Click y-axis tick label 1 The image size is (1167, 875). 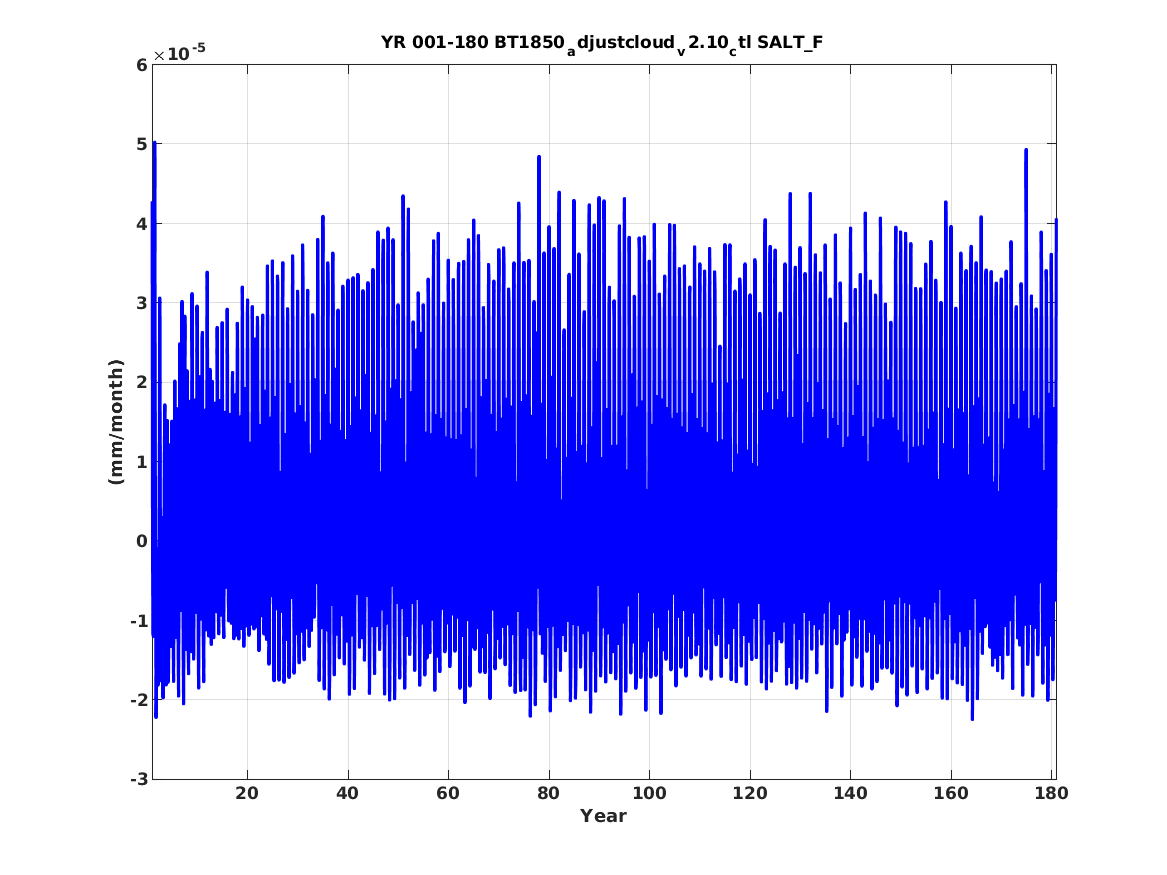(x=141, y=462)
